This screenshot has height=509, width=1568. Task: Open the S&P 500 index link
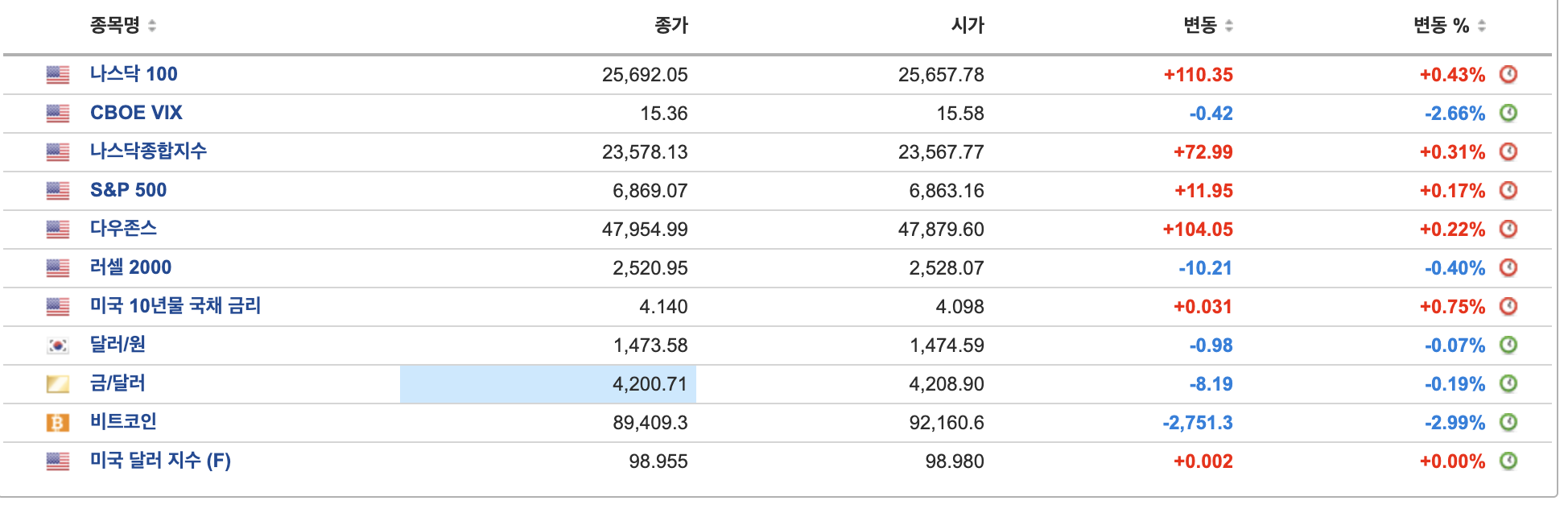(129, 190)
